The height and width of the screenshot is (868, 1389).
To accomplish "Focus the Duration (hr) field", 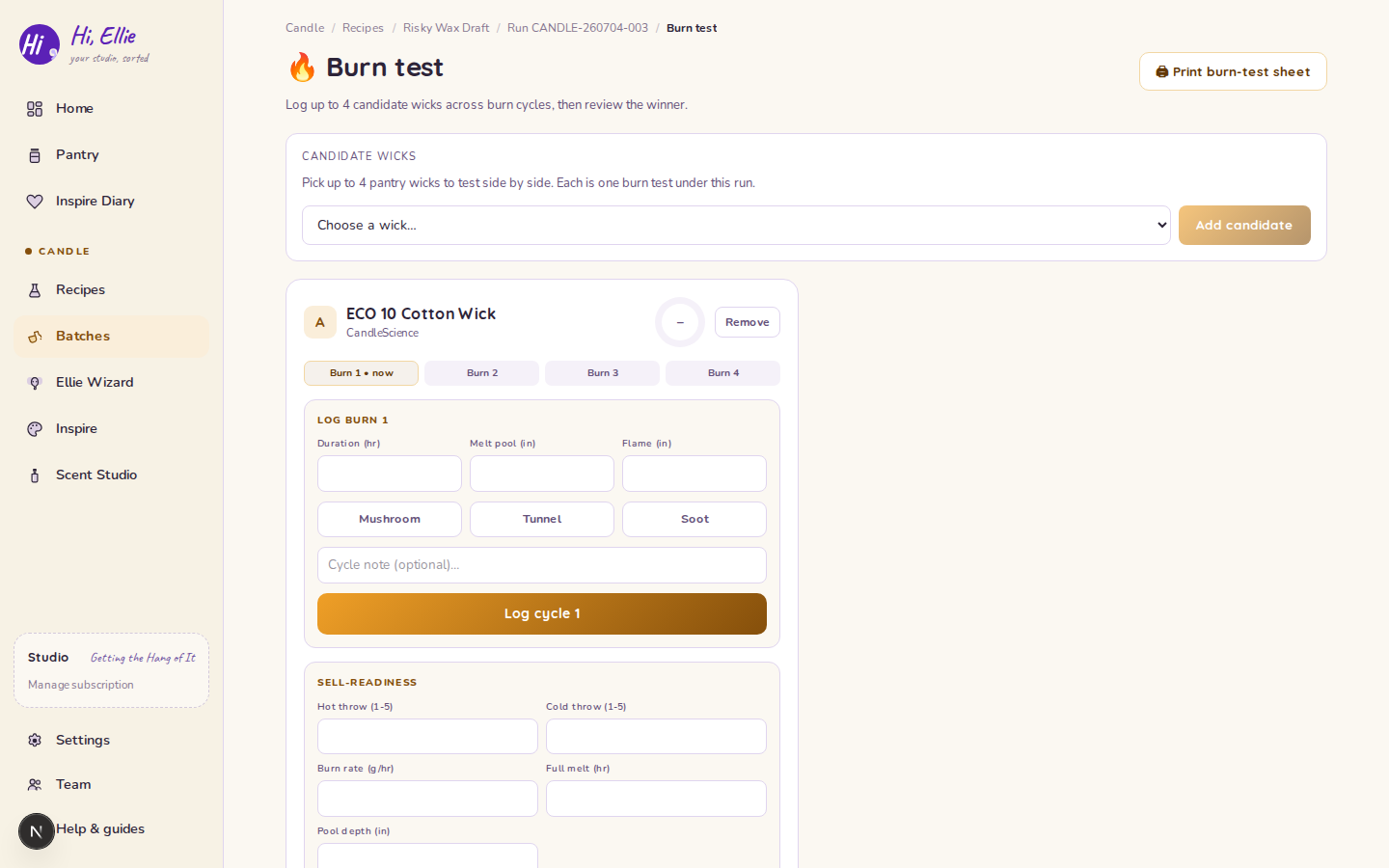I will pyautogui.click(x=390, y=474).
